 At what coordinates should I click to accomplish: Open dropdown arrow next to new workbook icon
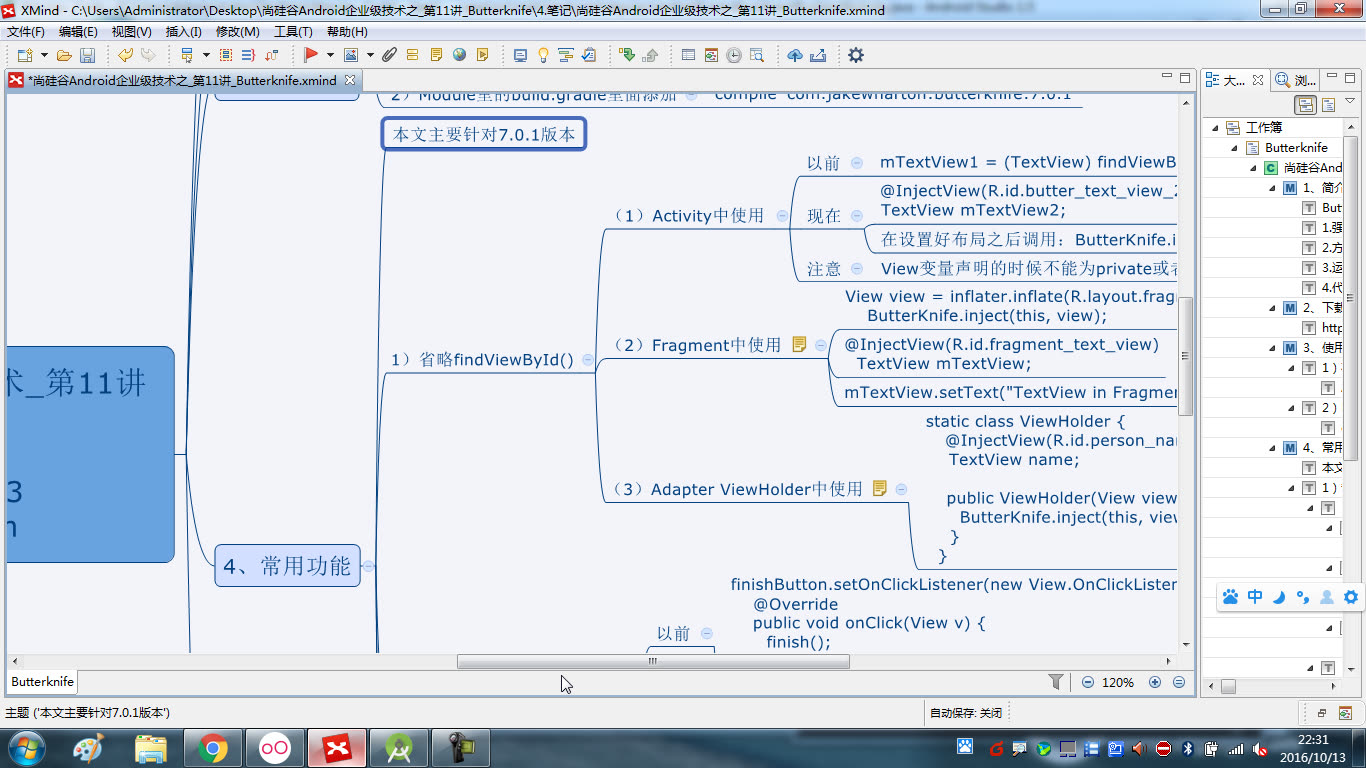click(44, 55)
